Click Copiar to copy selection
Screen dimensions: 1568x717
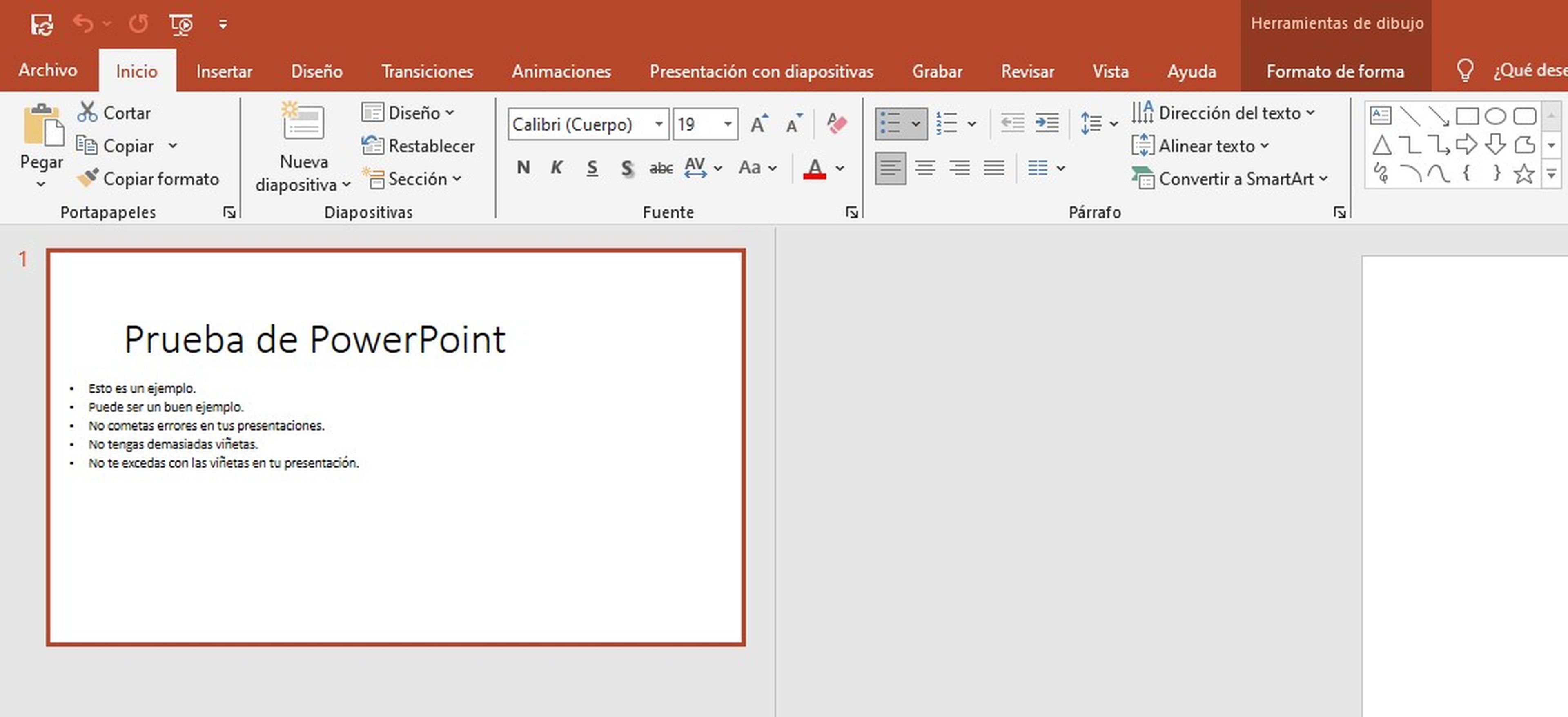[x=116, y=146]
